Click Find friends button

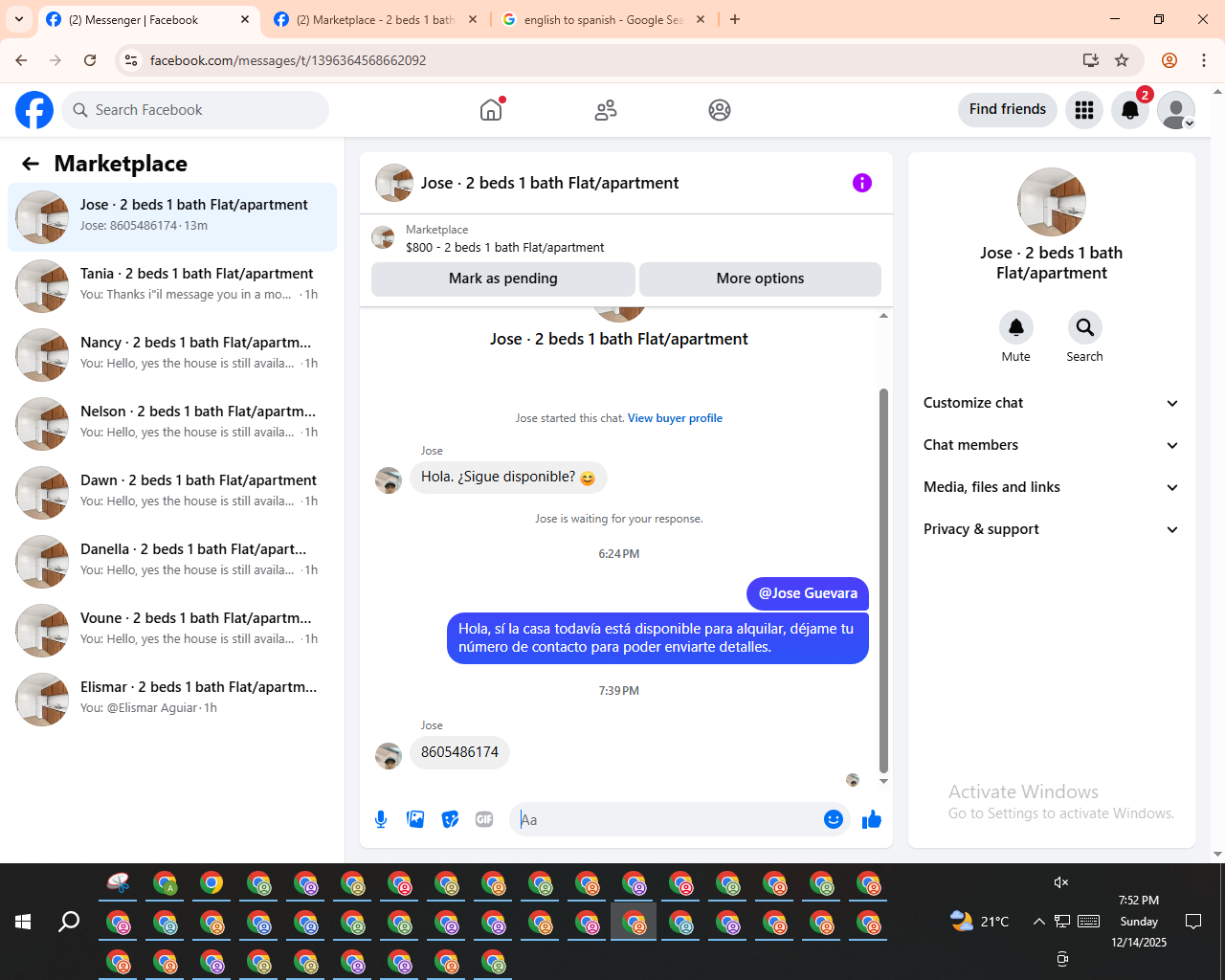point(1008,109)
